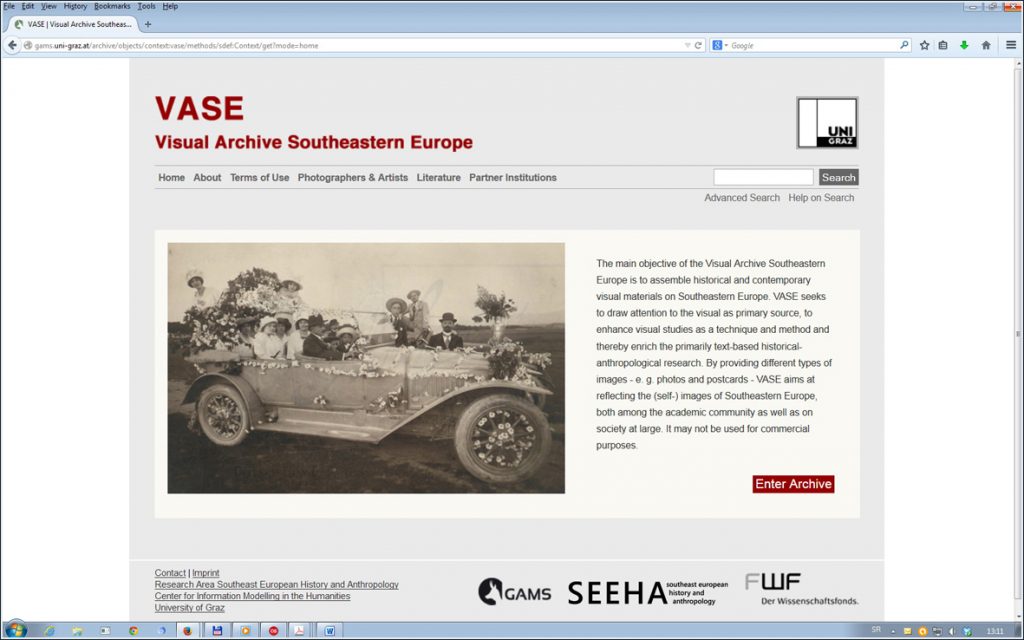Open the Advanced Search link

(741, 198)
